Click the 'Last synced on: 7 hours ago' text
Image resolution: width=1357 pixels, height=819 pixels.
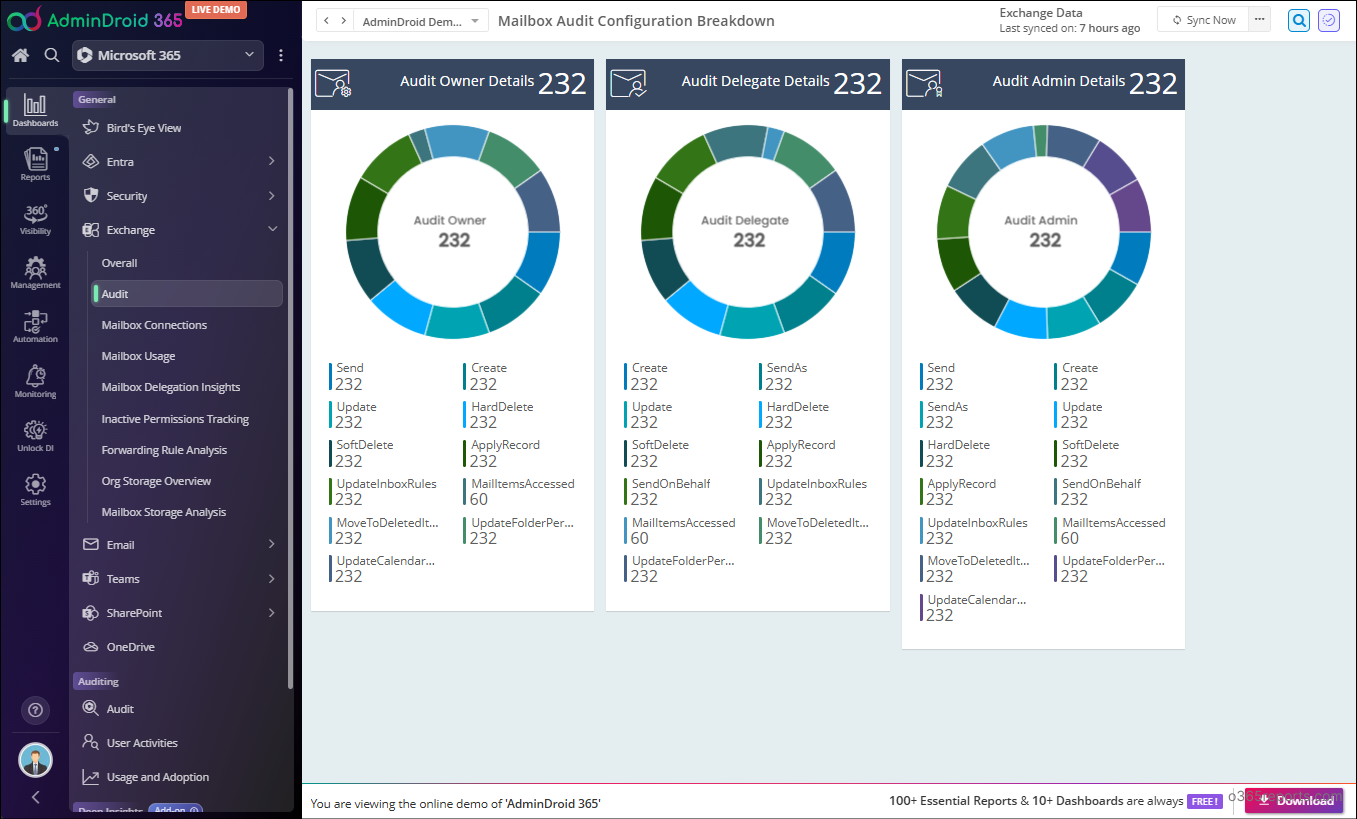[1069, 28]
